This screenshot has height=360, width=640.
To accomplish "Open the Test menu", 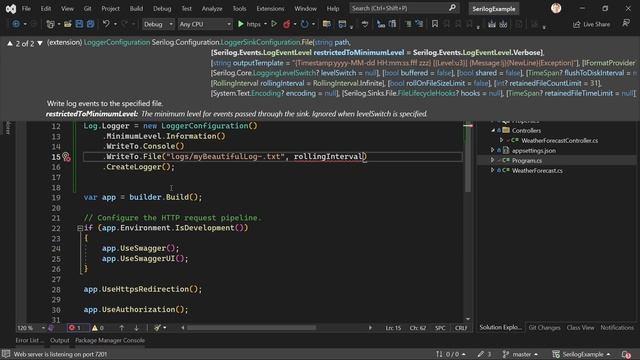I will (187, 8).
